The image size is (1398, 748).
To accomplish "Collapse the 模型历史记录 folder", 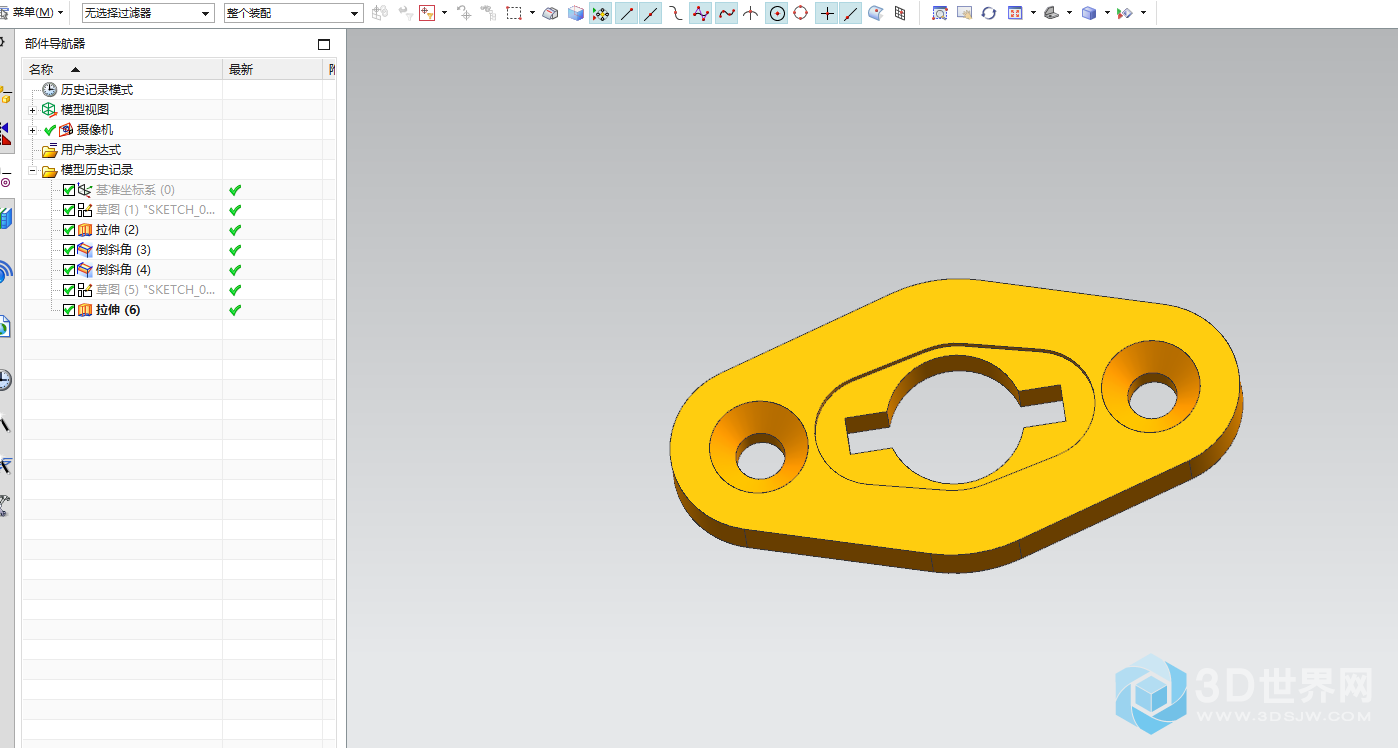I will (x=33, y=170).
